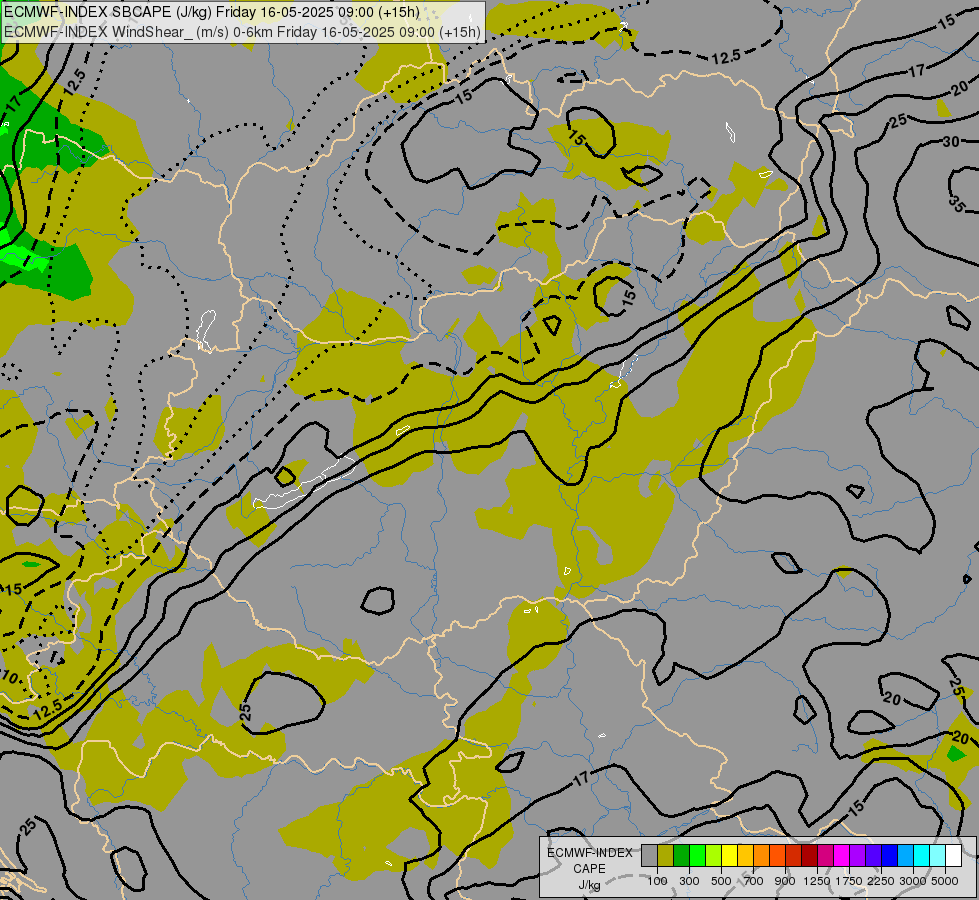Click the olive swatch in the CAPE legend

point(666,856)
